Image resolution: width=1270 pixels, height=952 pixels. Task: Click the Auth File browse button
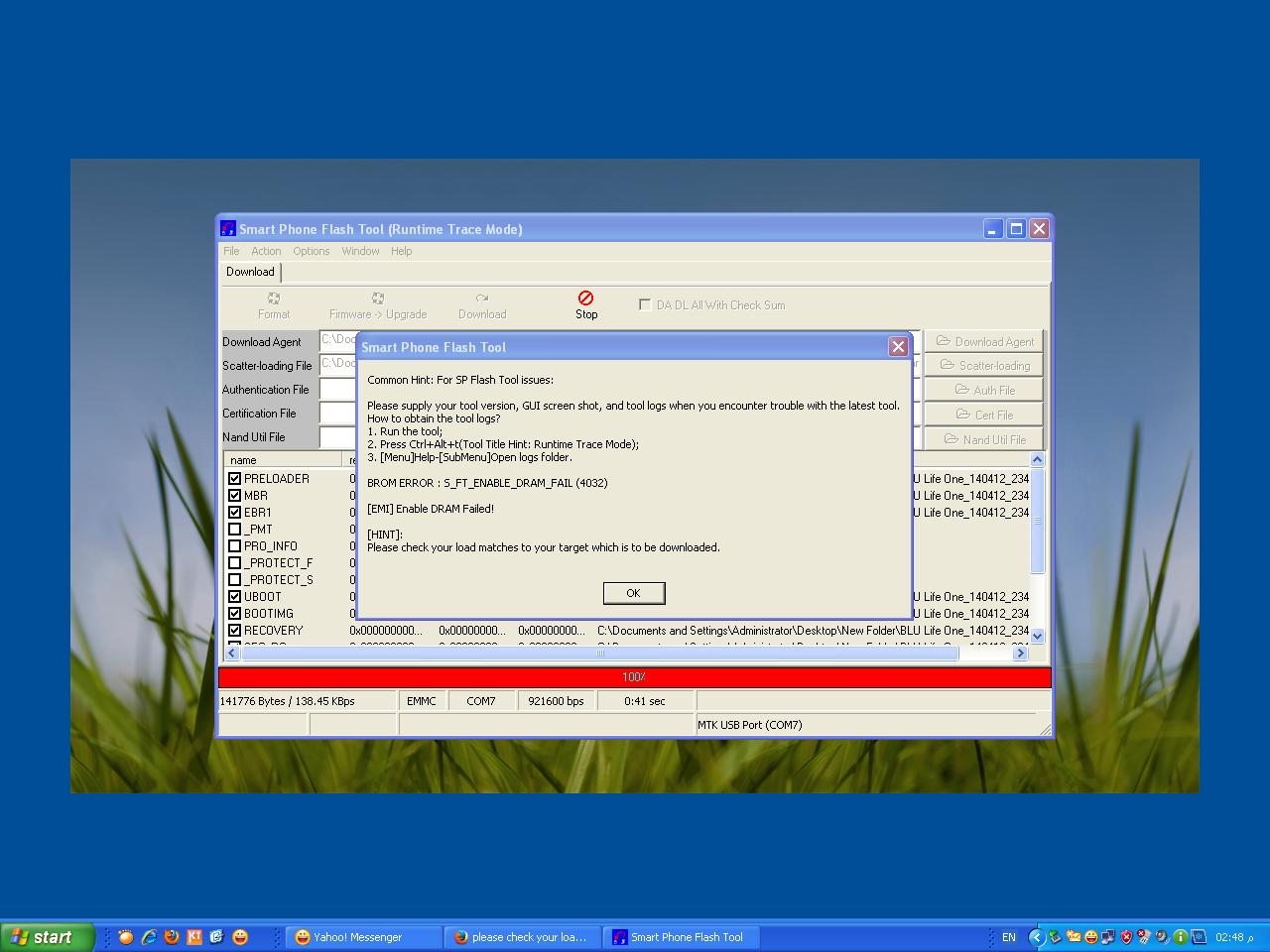[x=984, y=391]
